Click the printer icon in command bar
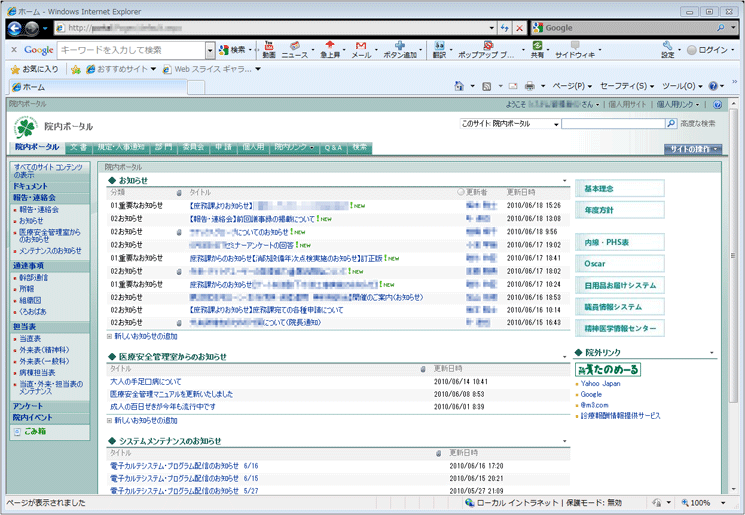Image resolution: width=745 pixels, height=515 pixels. coord(529,87)
